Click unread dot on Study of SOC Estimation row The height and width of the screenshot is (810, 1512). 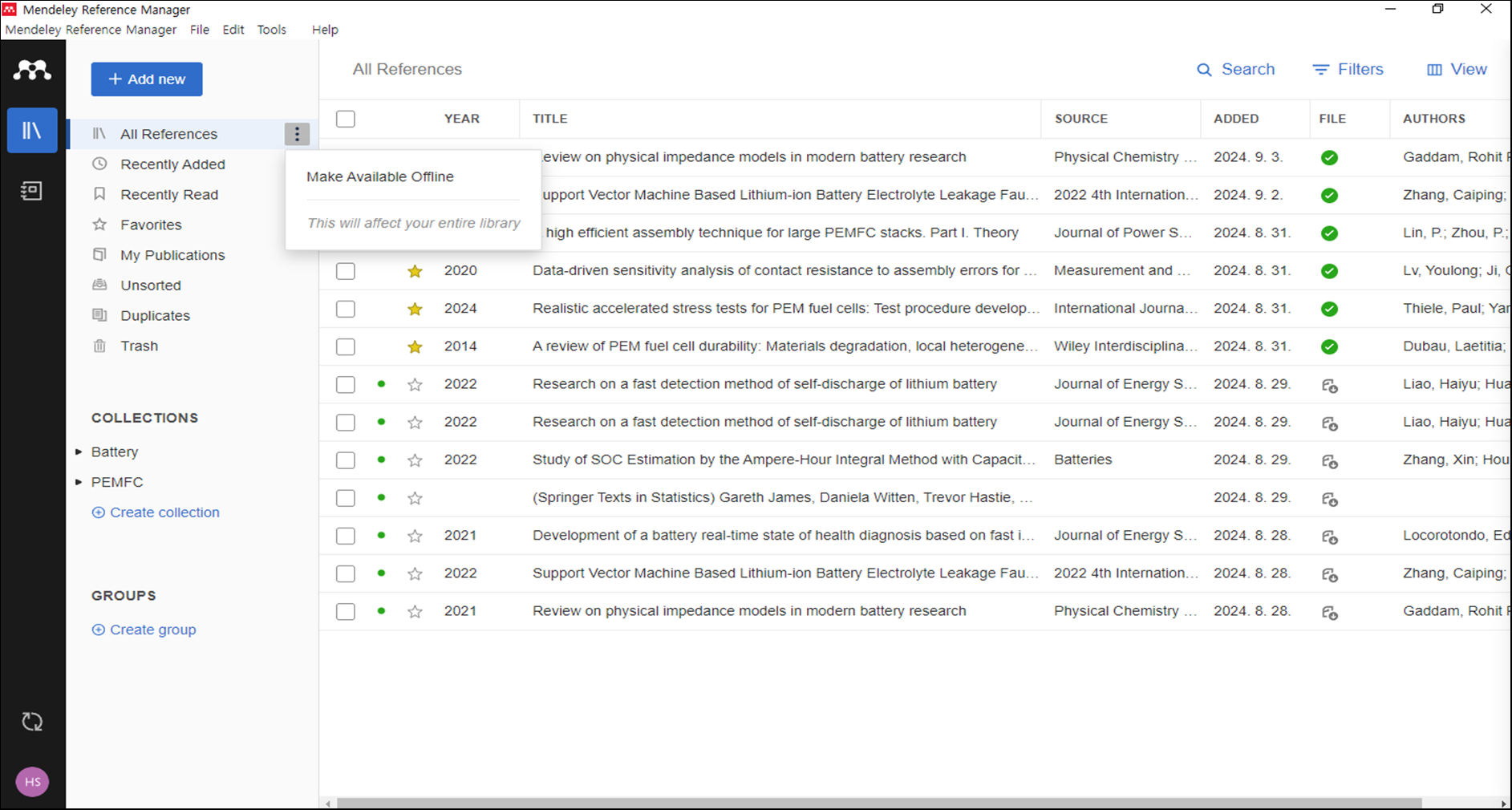pos(381,460)
